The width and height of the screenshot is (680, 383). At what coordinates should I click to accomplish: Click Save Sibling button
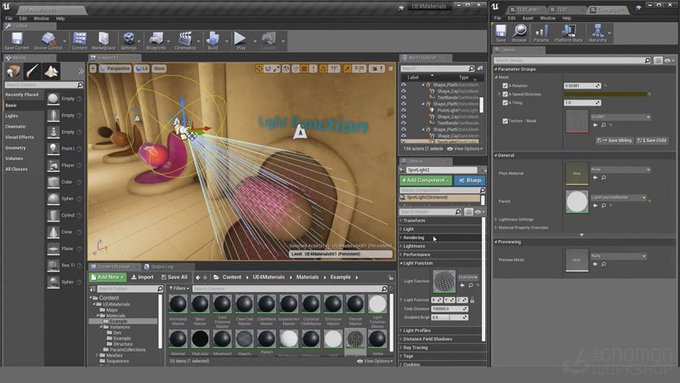coord(615,141)
